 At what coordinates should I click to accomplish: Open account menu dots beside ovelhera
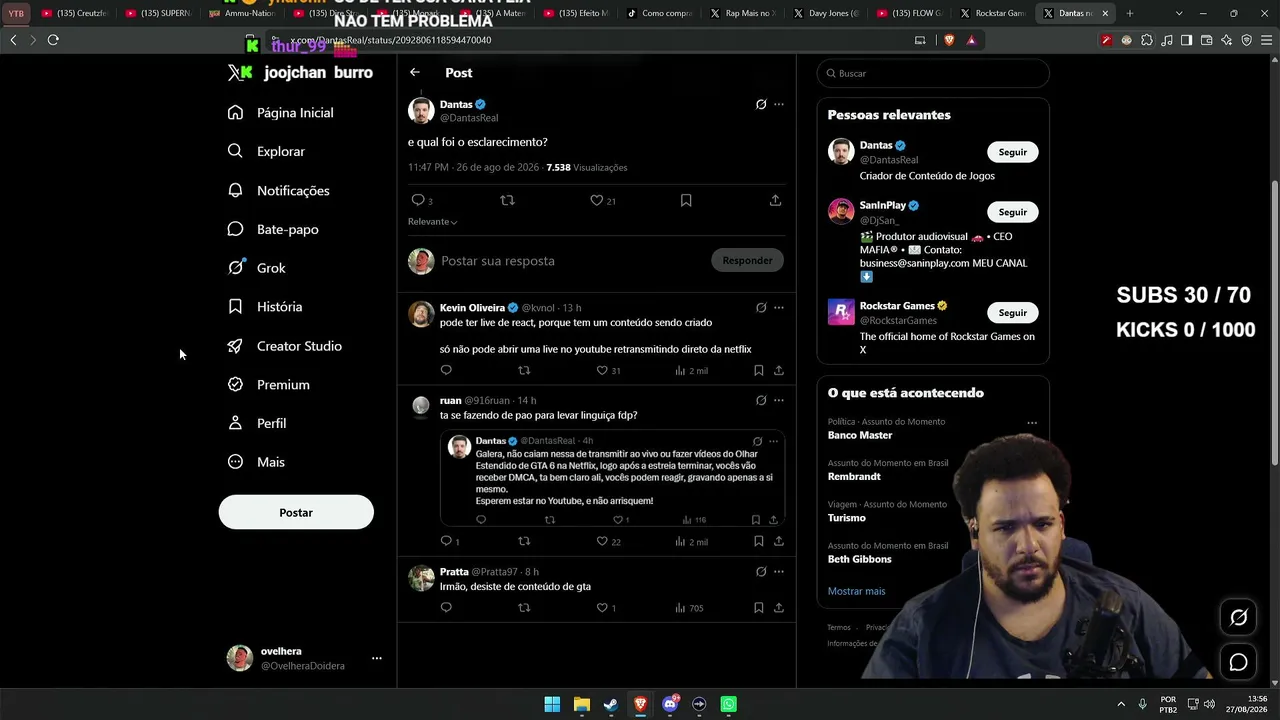tap(377, 658)
